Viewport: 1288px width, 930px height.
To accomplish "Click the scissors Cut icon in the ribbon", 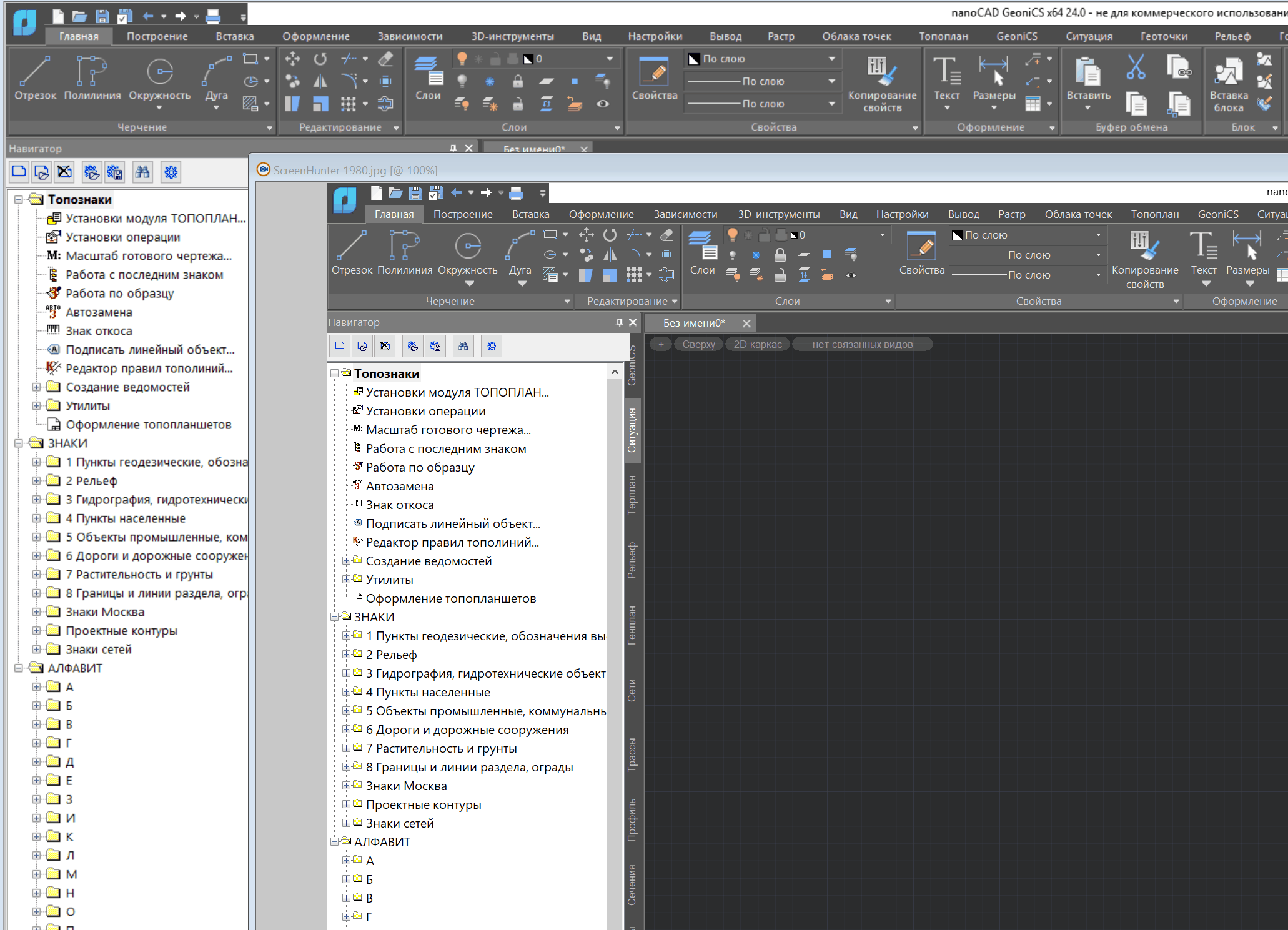I will 1135,67.
